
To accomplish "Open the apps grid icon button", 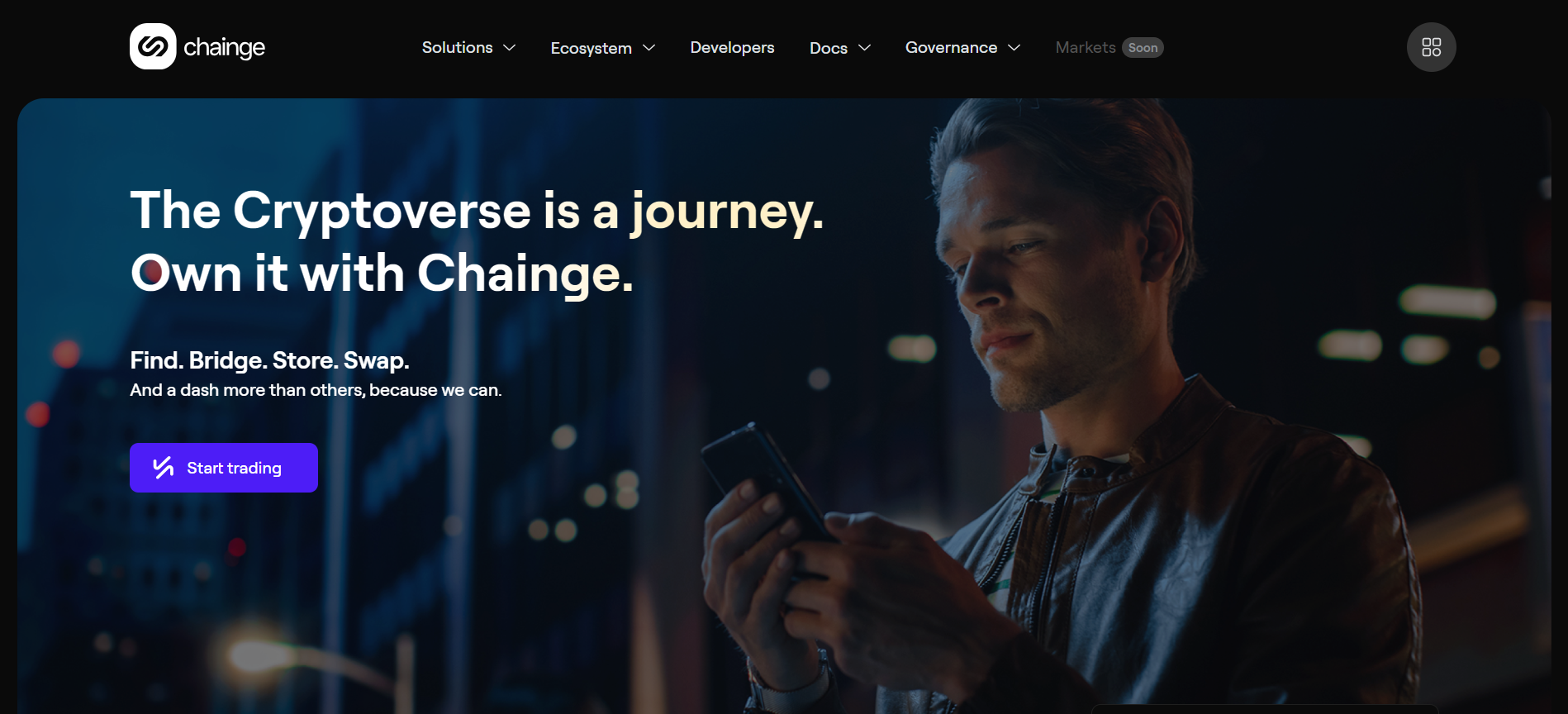I will click(x=1431, y=47).
